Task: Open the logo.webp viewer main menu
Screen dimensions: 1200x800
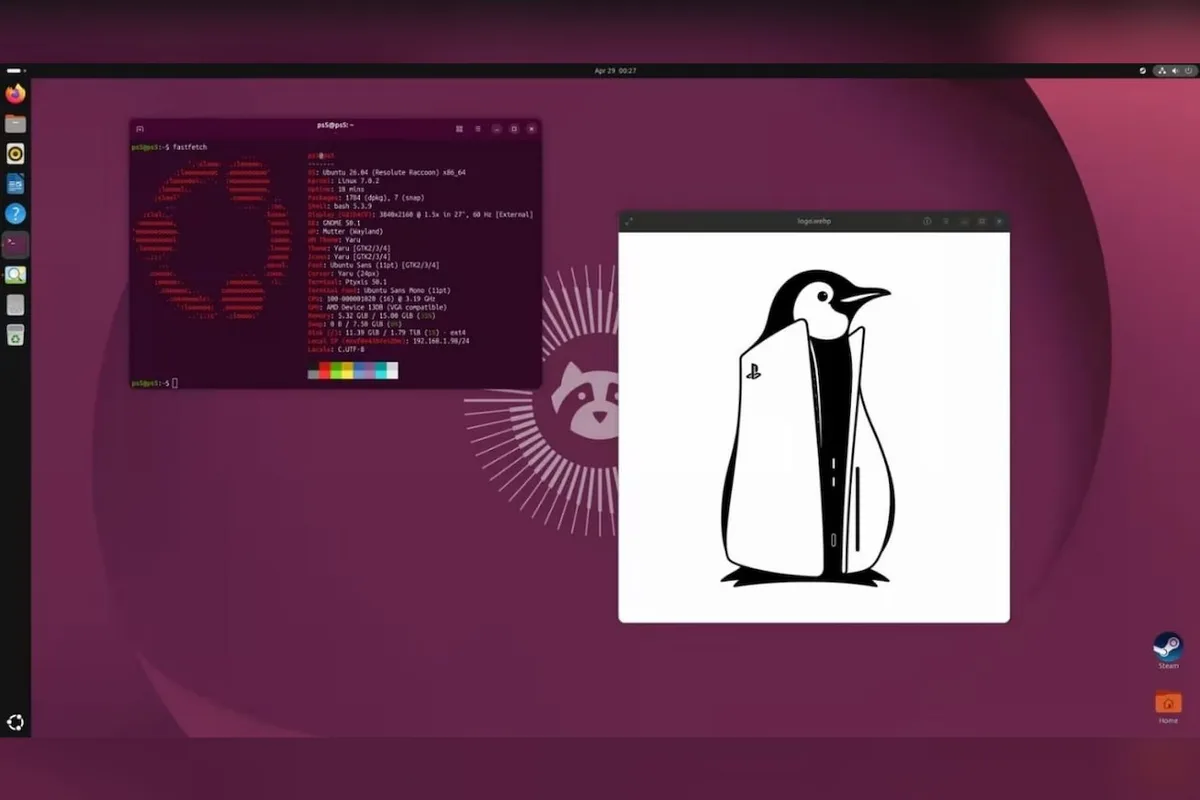Action: 945,221
